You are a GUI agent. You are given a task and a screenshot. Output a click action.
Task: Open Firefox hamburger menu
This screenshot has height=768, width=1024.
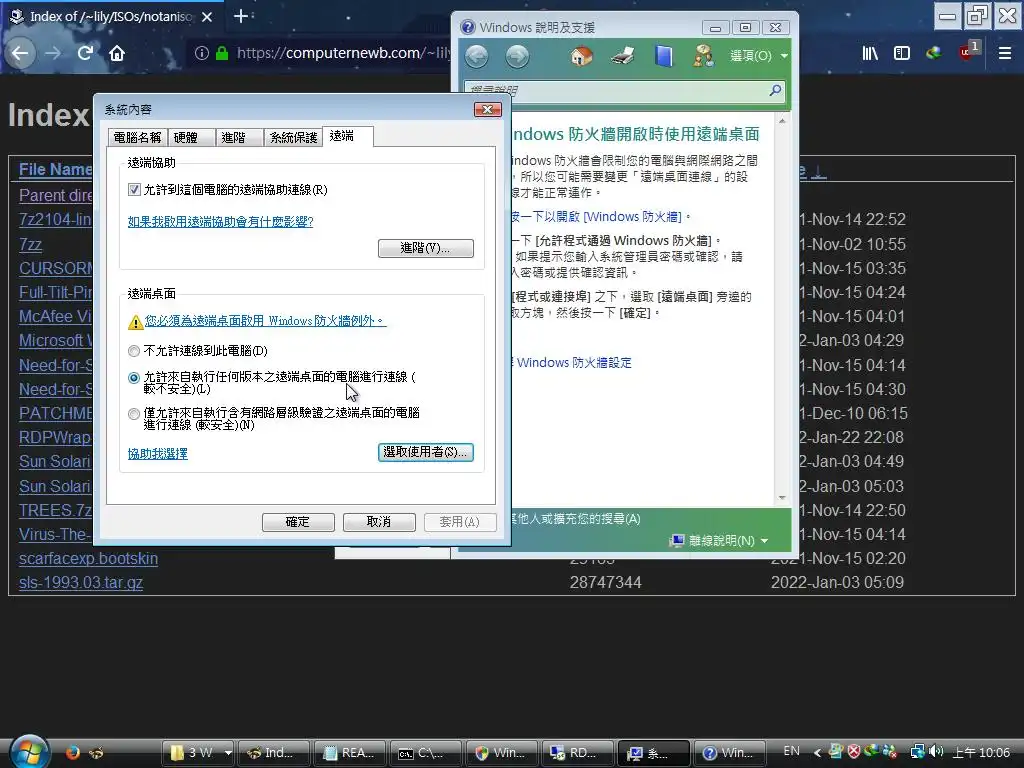[1005, 53]
